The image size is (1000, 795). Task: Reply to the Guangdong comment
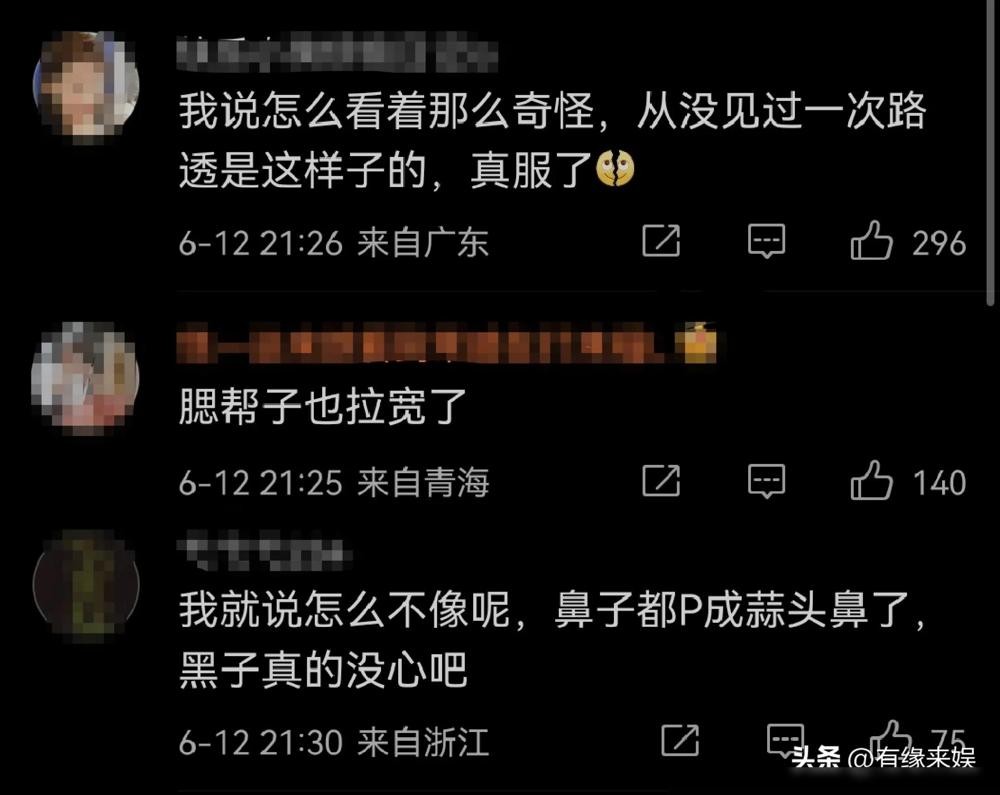coord(766,240)
